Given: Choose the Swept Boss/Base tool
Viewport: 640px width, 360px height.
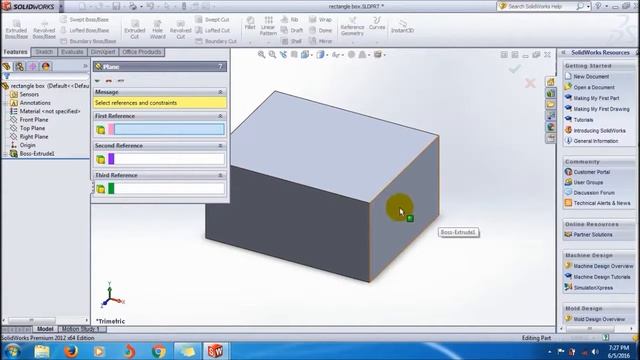Looking at the screenshot, I should pyautogui.click(x=84, y=20).
